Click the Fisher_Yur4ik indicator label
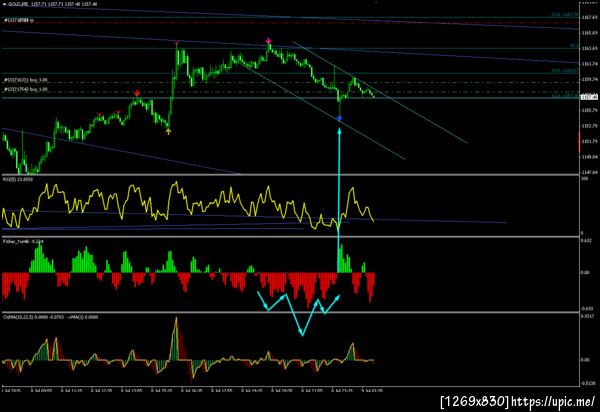 click(x=23, y=241)
